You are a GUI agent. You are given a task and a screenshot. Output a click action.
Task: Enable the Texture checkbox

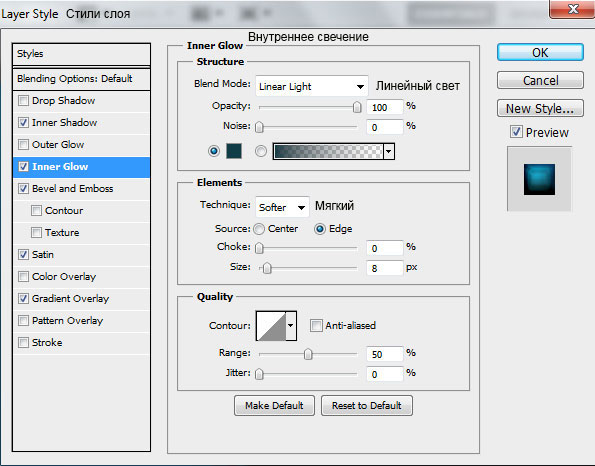(36, 233)
